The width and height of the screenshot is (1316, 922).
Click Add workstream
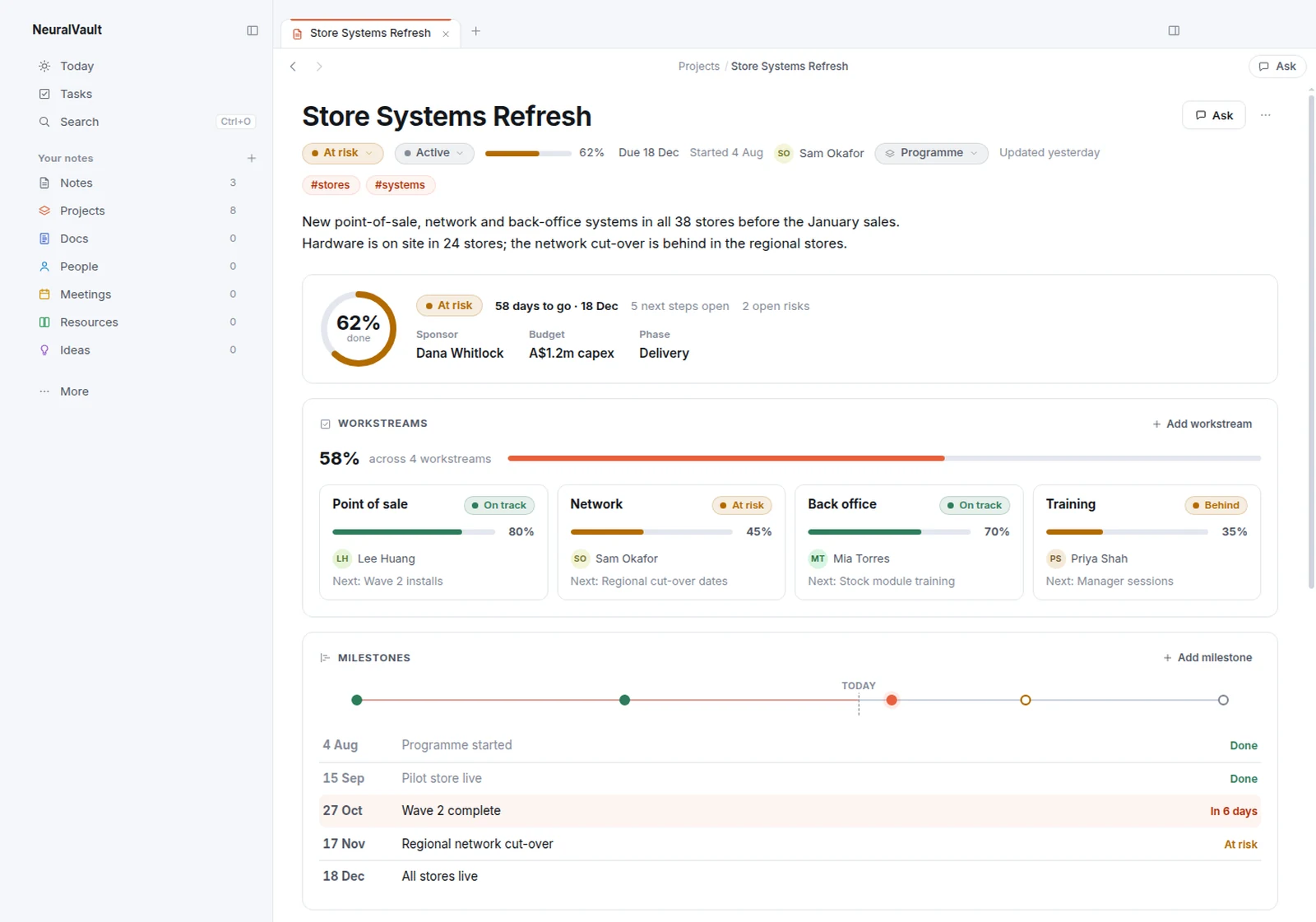tap(1202, 424)
